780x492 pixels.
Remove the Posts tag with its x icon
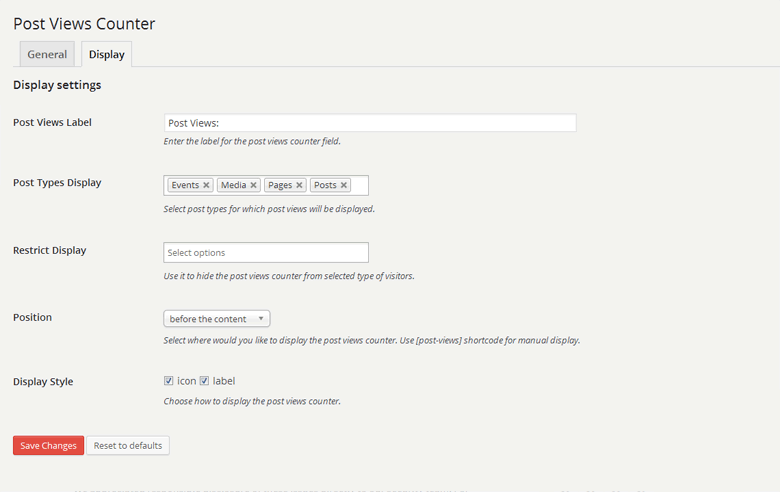[x=344, y=185]
